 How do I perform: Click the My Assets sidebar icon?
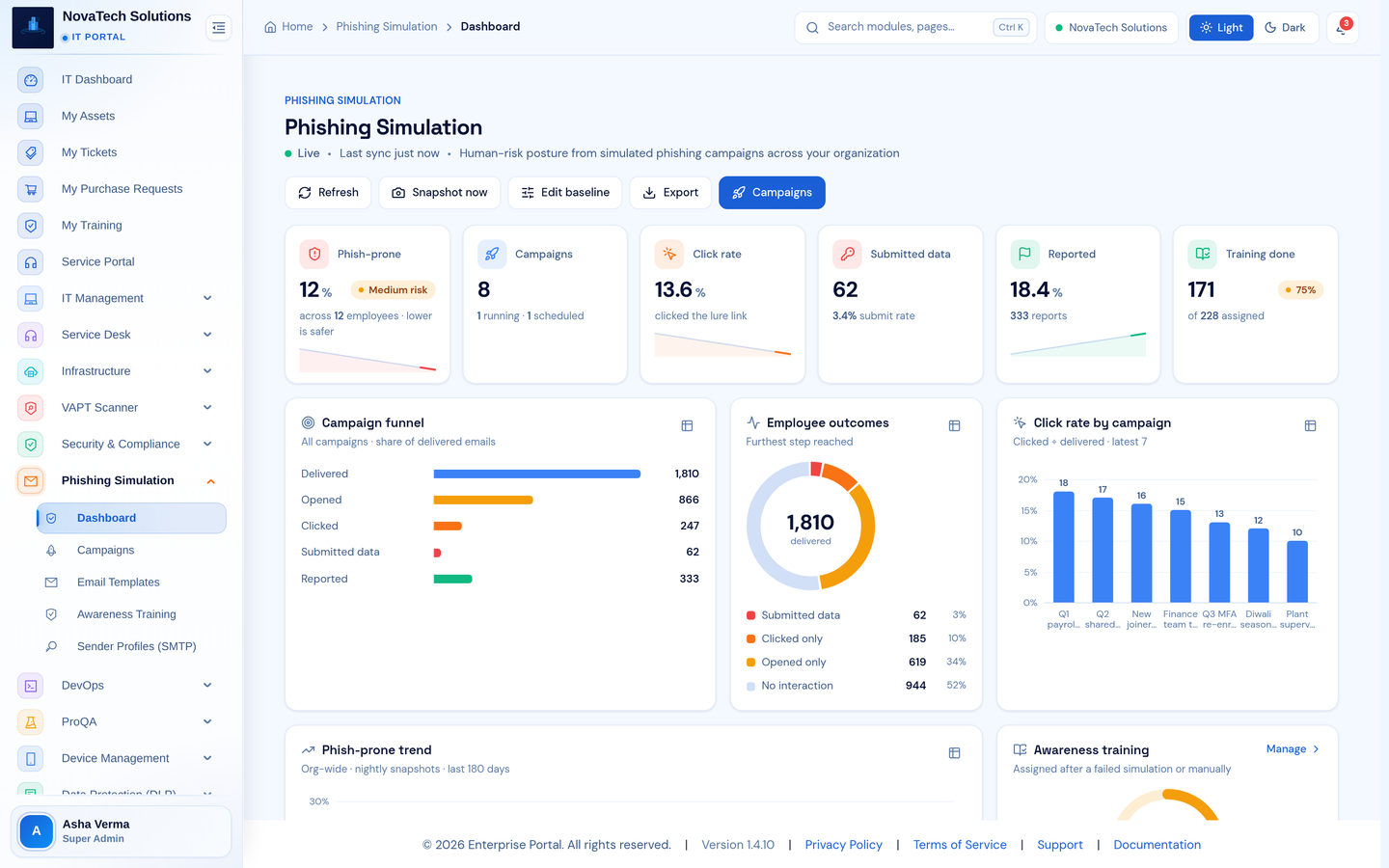tap(31, 117)
